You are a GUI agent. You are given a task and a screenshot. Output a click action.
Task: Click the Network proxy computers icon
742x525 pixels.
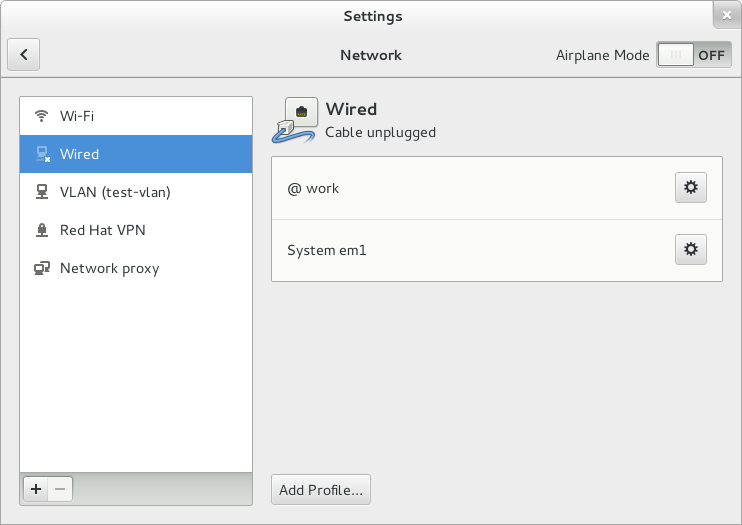pos(42,268)
